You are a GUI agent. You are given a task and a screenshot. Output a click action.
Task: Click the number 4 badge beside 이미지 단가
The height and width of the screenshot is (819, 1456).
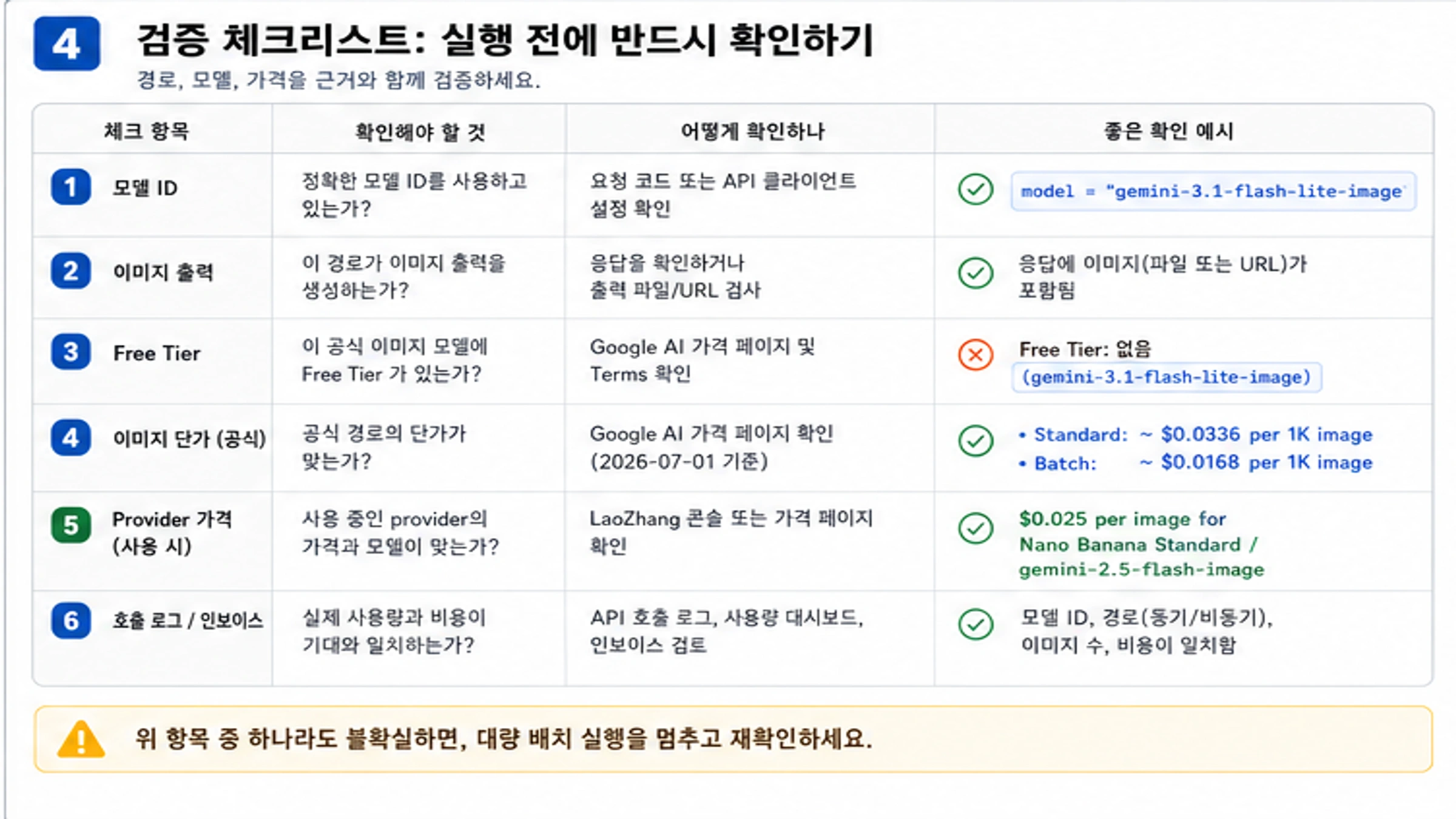click(x=71, y=438)
